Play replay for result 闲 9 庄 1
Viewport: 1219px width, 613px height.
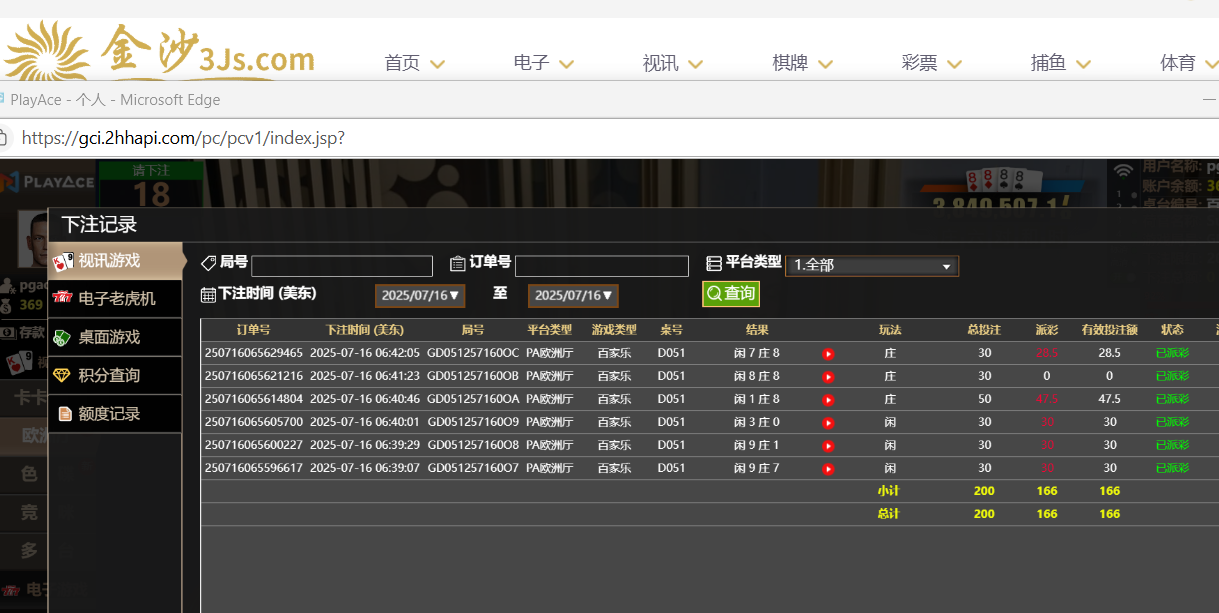(828, 446)
